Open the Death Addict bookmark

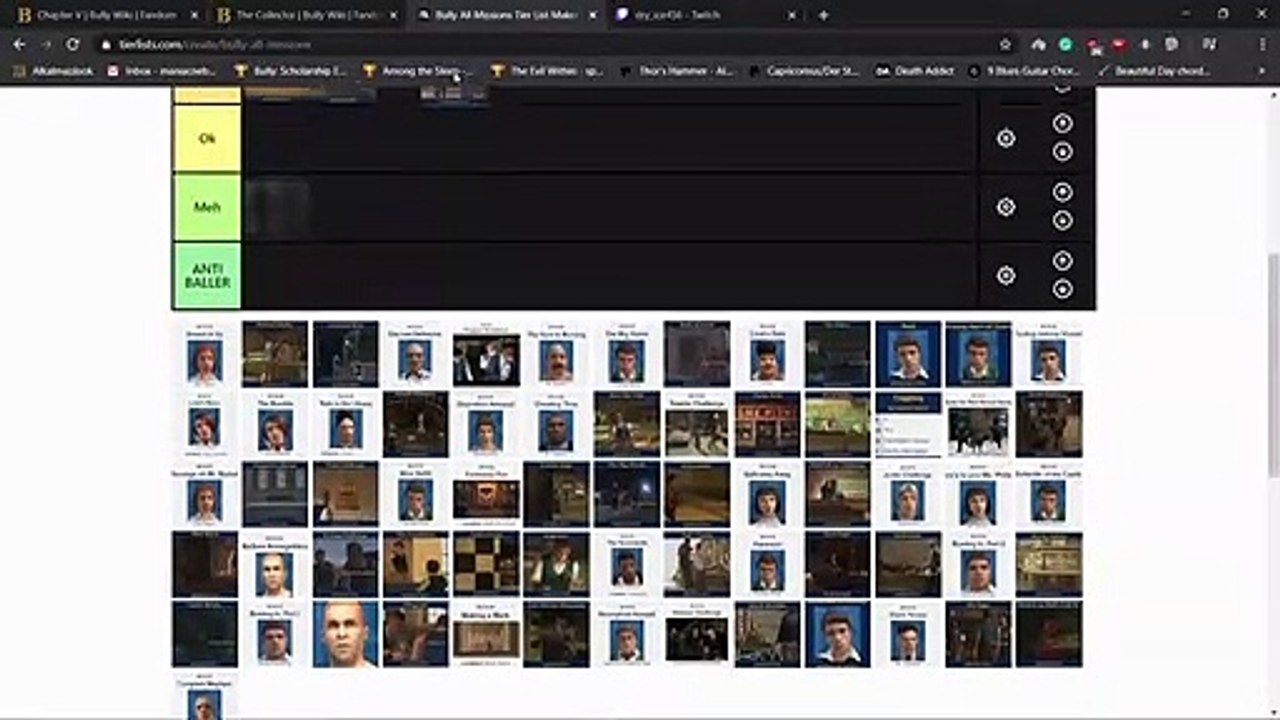915,71
